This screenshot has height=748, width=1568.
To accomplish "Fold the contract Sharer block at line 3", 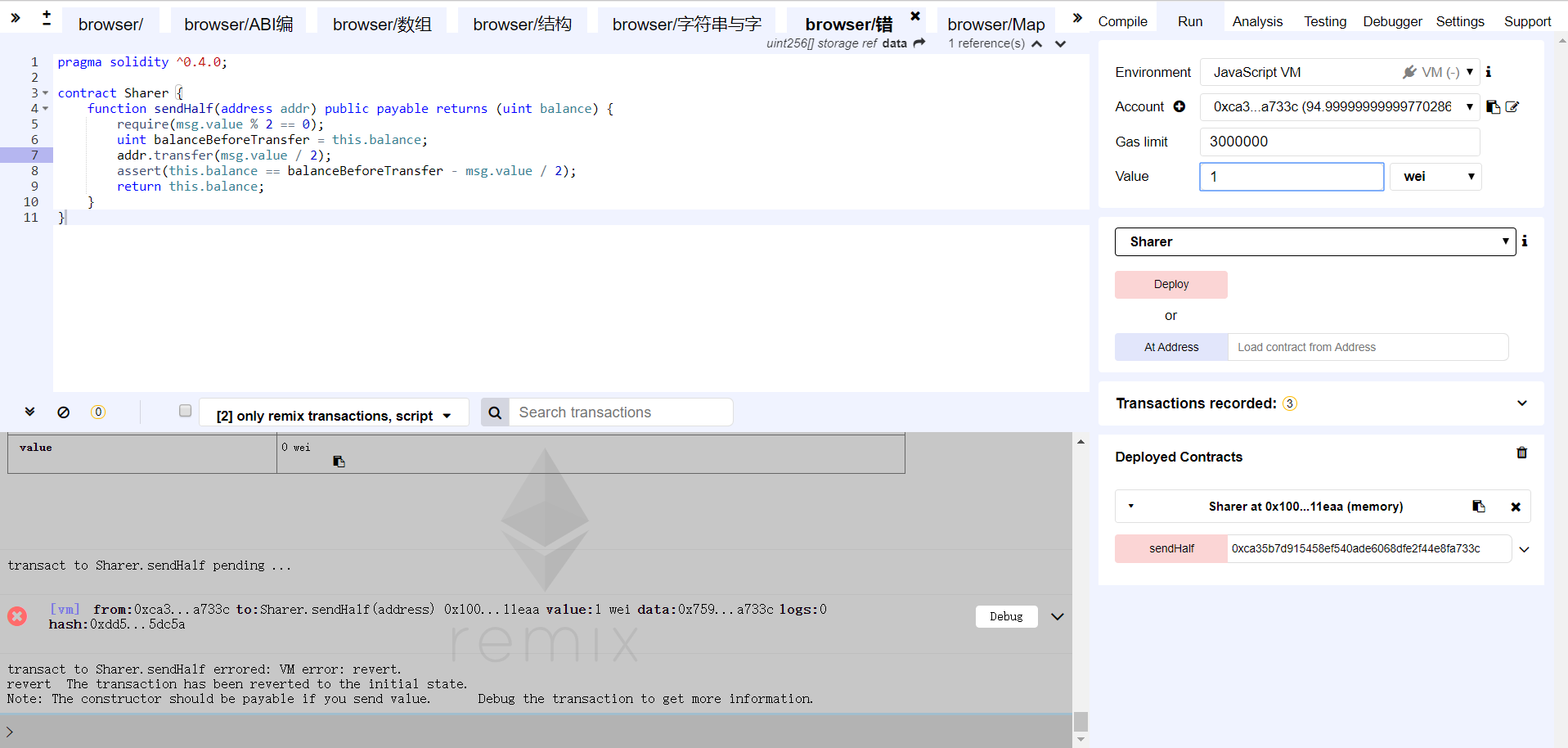I will tap(46, 92).
